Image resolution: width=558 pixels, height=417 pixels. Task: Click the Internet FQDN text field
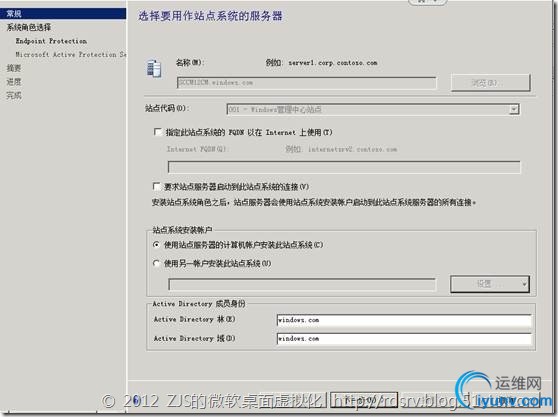344,167
